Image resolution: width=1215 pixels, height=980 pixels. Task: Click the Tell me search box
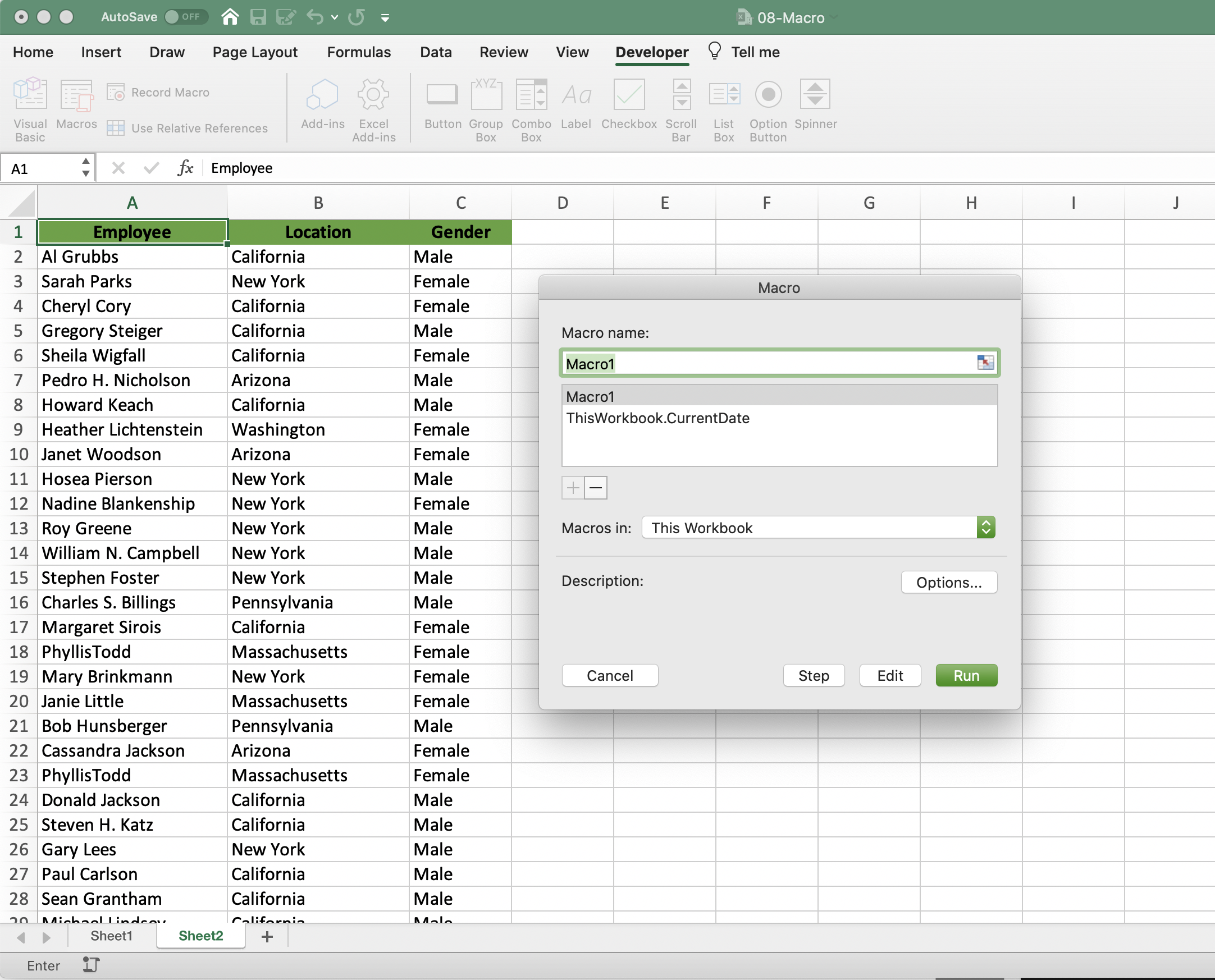743,52
